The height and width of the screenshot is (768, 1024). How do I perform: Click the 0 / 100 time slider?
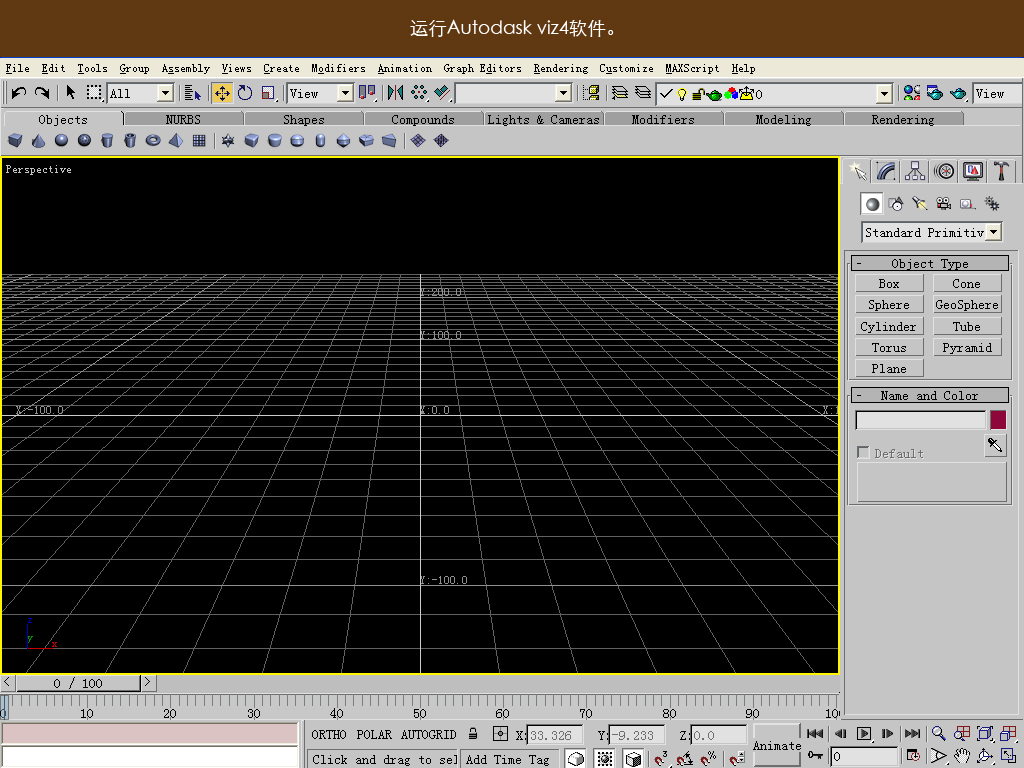(x=78, y=683)
